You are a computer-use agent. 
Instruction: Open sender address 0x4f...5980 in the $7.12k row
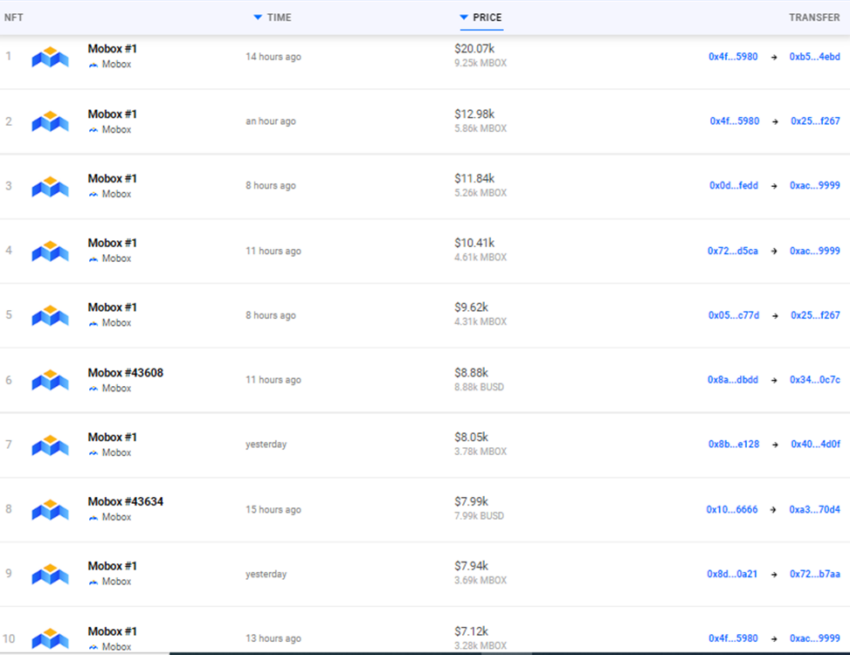pos(733,639)
